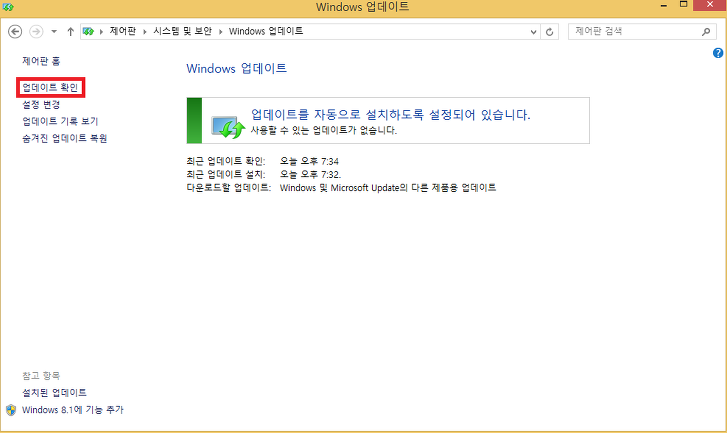Click the text 사용할 수 있는 업데이트가 없습니다
Viewport: 727px width, 433px height.
[324, 130]
